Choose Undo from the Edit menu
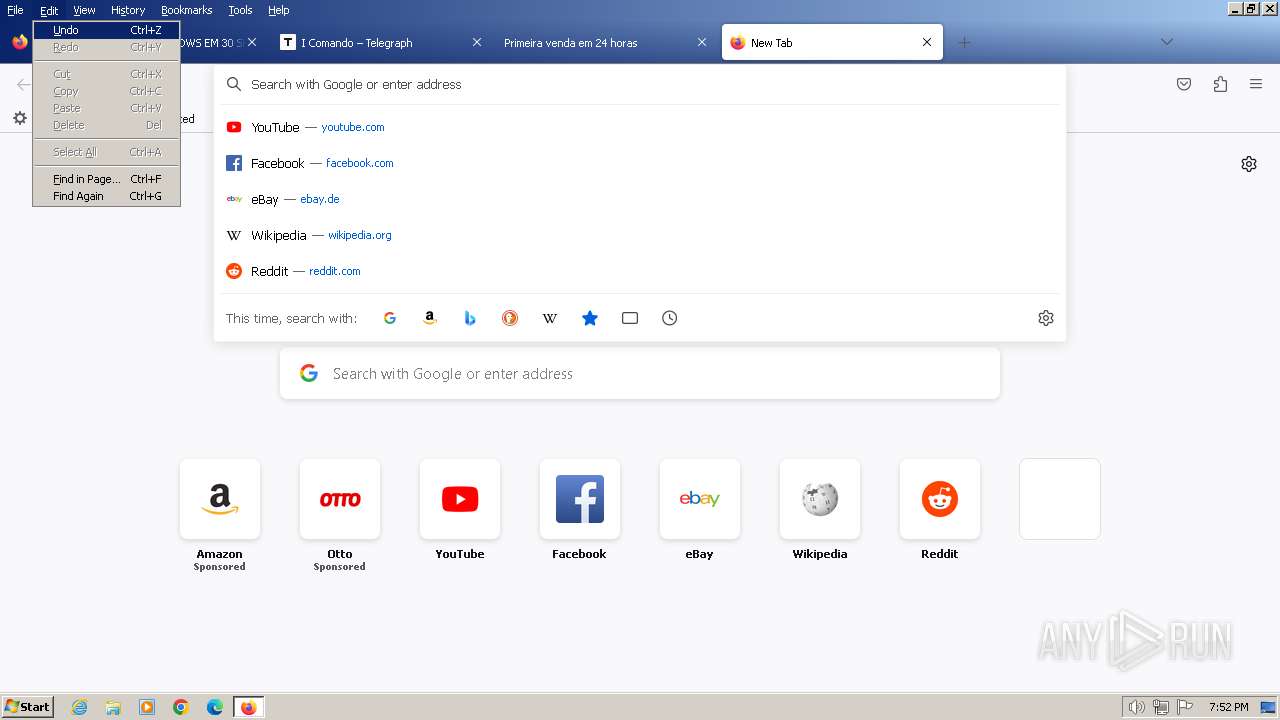1280x720 pixels. [x=106, y=30]
